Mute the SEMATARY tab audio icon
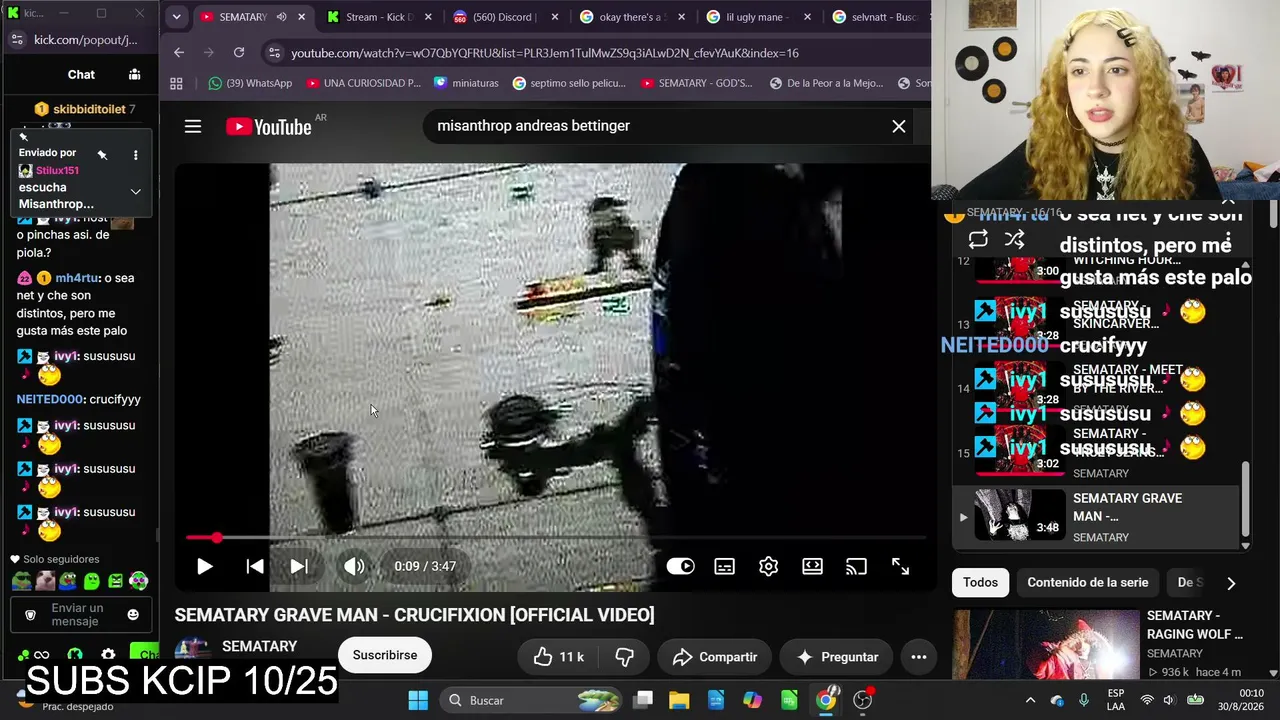The image size is (1280, 720). point(281,17)
